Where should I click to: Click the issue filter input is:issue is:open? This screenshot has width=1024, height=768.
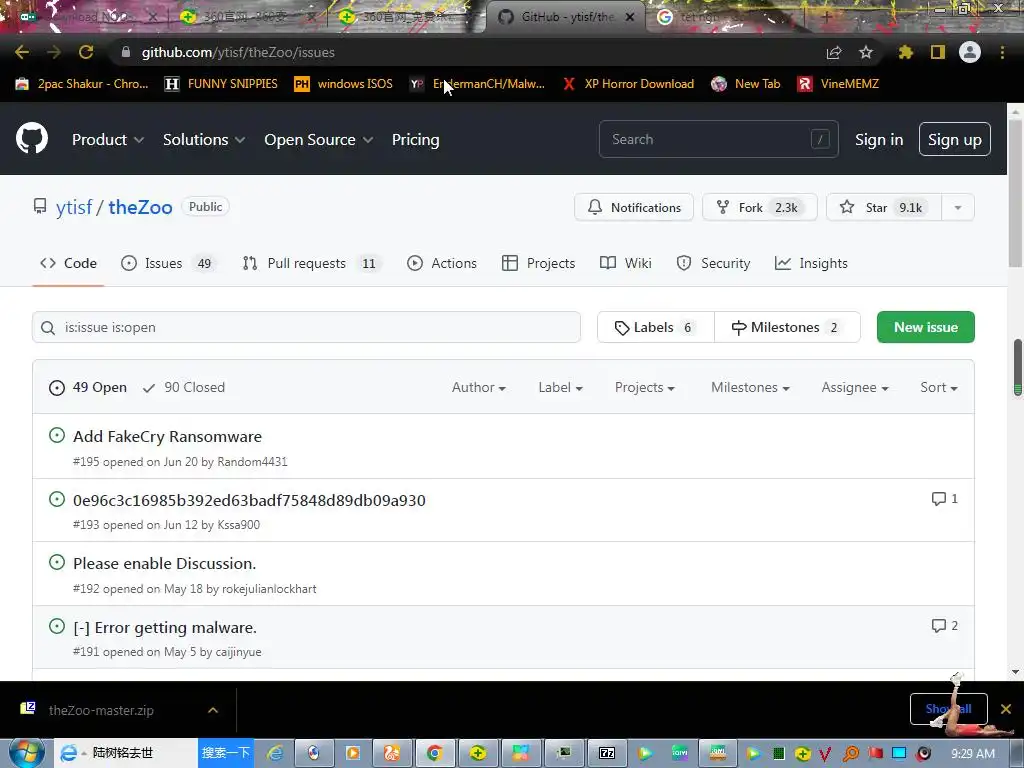[306, 327]
